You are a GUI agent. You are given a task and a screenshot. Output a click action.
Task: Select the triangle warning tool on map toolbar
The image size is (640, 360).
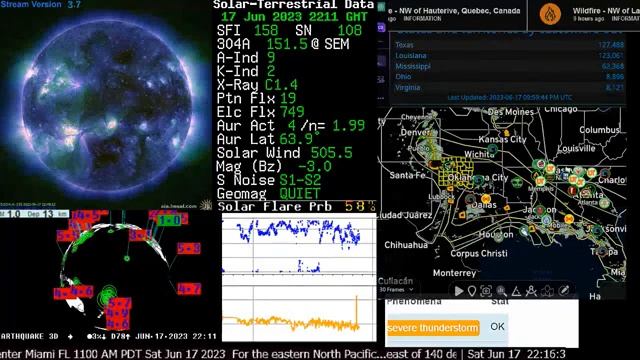pyautogui.click(x=516, y=291)
